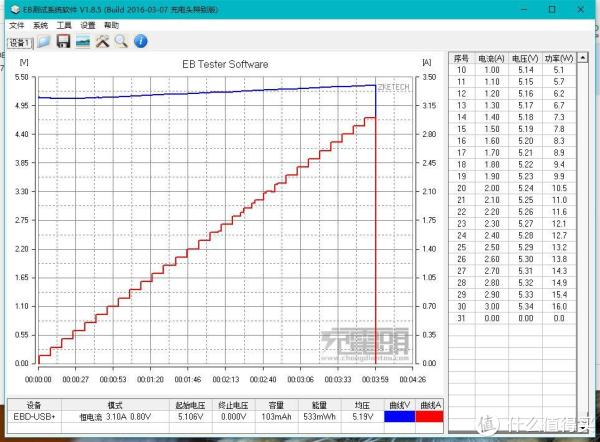The image size is (600, 442).
Task: Click the 0.000V end voltage value
Action: pos(233,417)
